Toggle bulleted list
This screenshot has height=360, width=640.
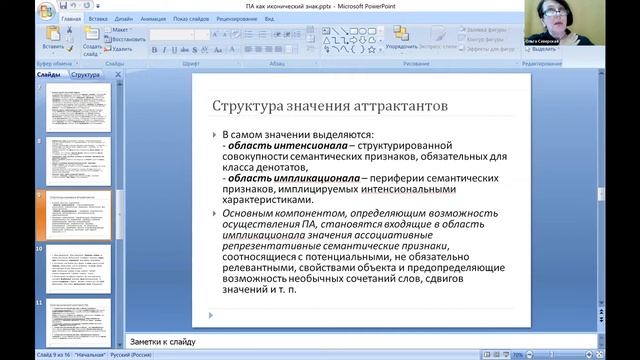249,35
